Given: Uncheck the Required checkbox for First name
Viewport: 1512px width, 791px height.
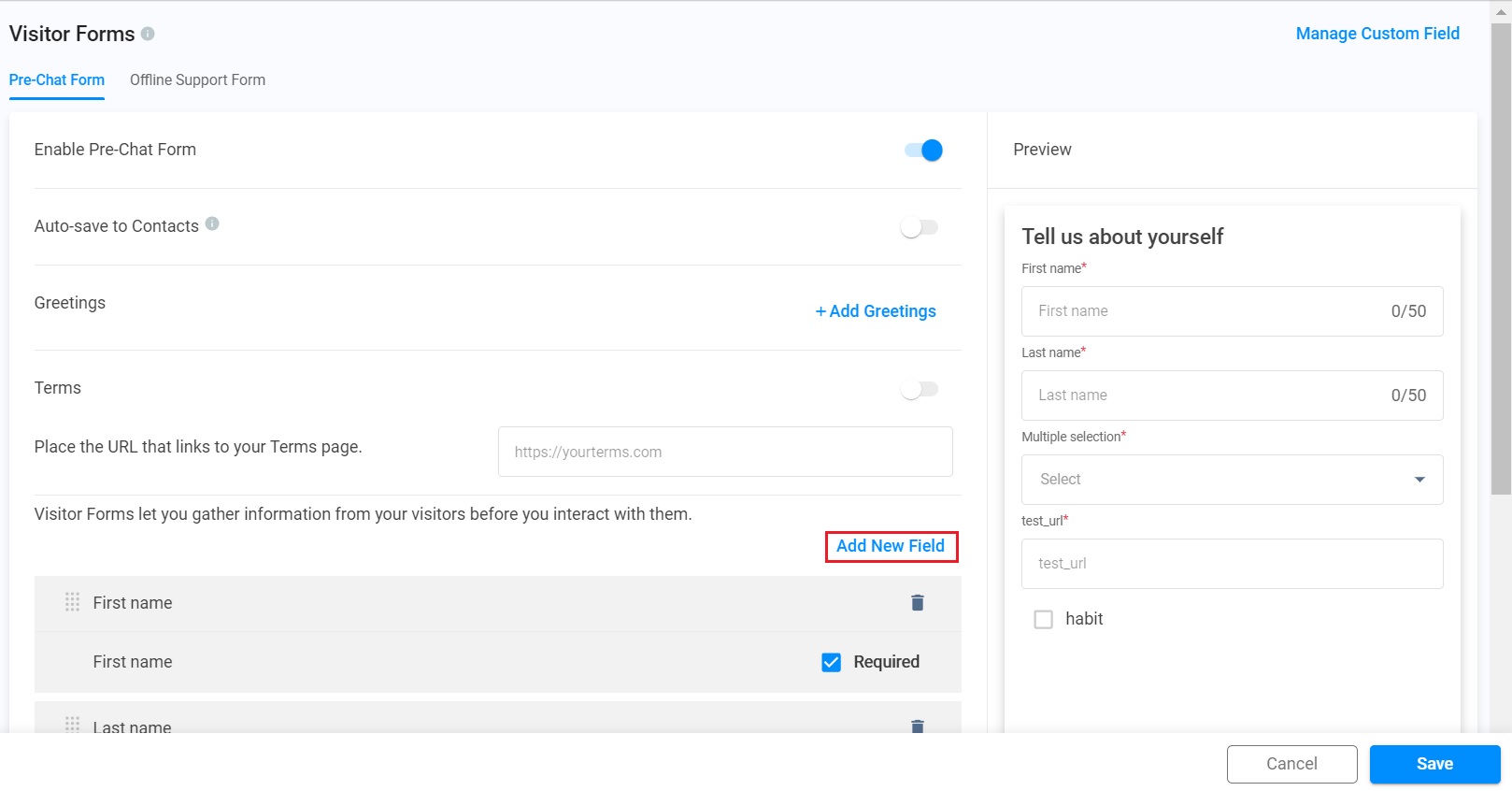Looking at the screenshot, I should click(831, 662).
